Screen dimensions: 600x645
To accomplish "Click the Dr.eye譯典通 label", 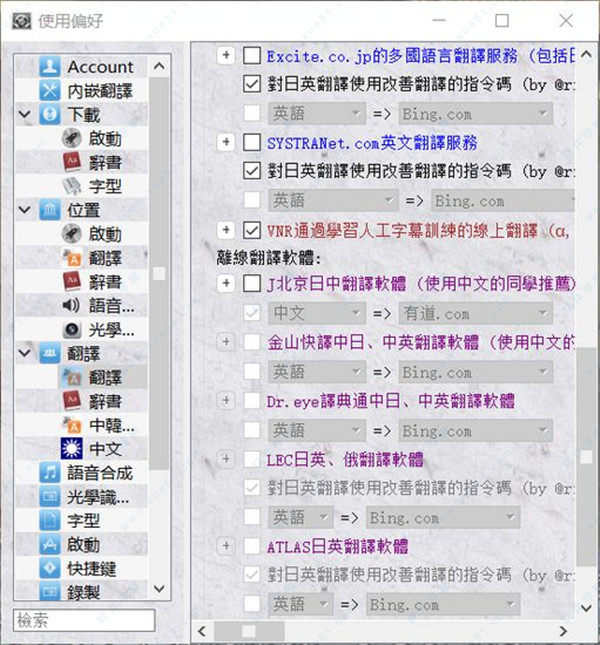I will click(x=390, y=401).
